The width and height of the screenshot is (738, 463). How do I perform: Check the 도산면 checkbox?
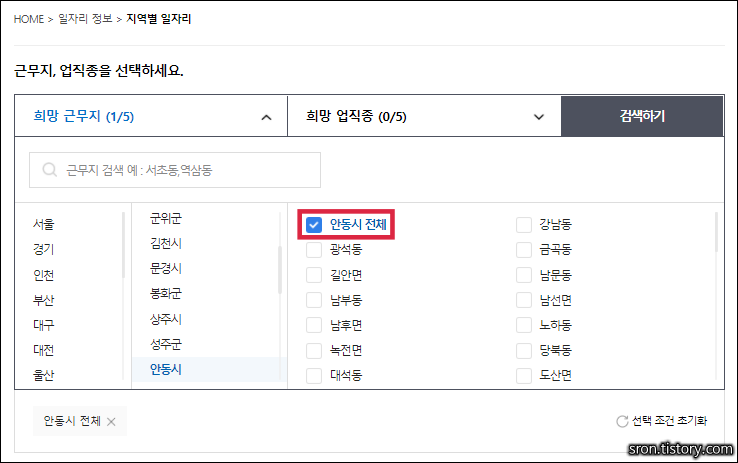[524, 375]
